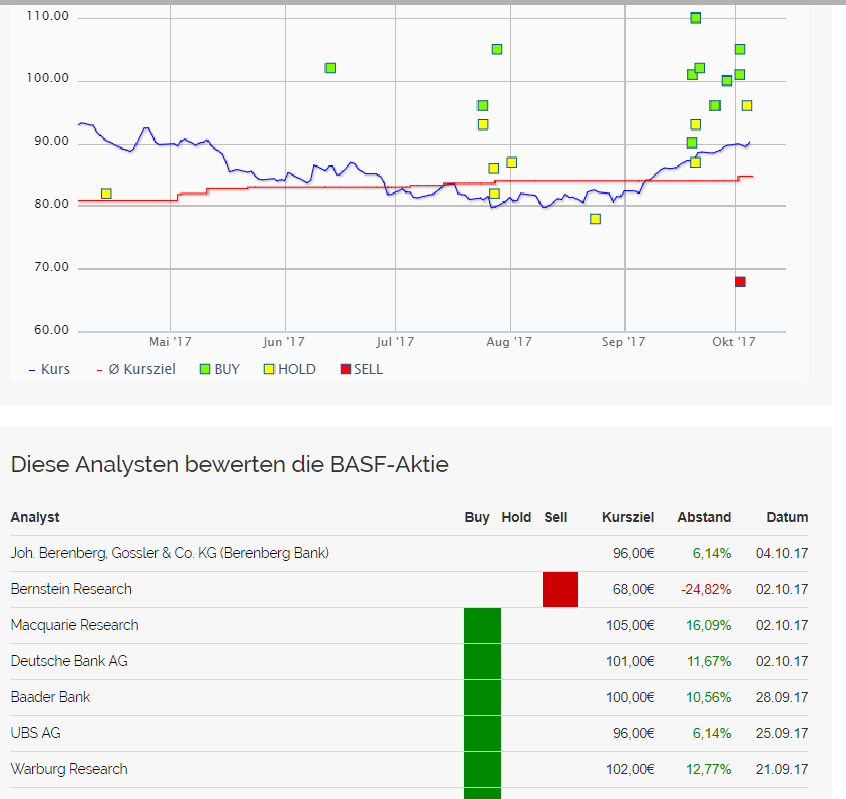Click the date 21.09.17

pyautogui.click(x=782, y=769)
